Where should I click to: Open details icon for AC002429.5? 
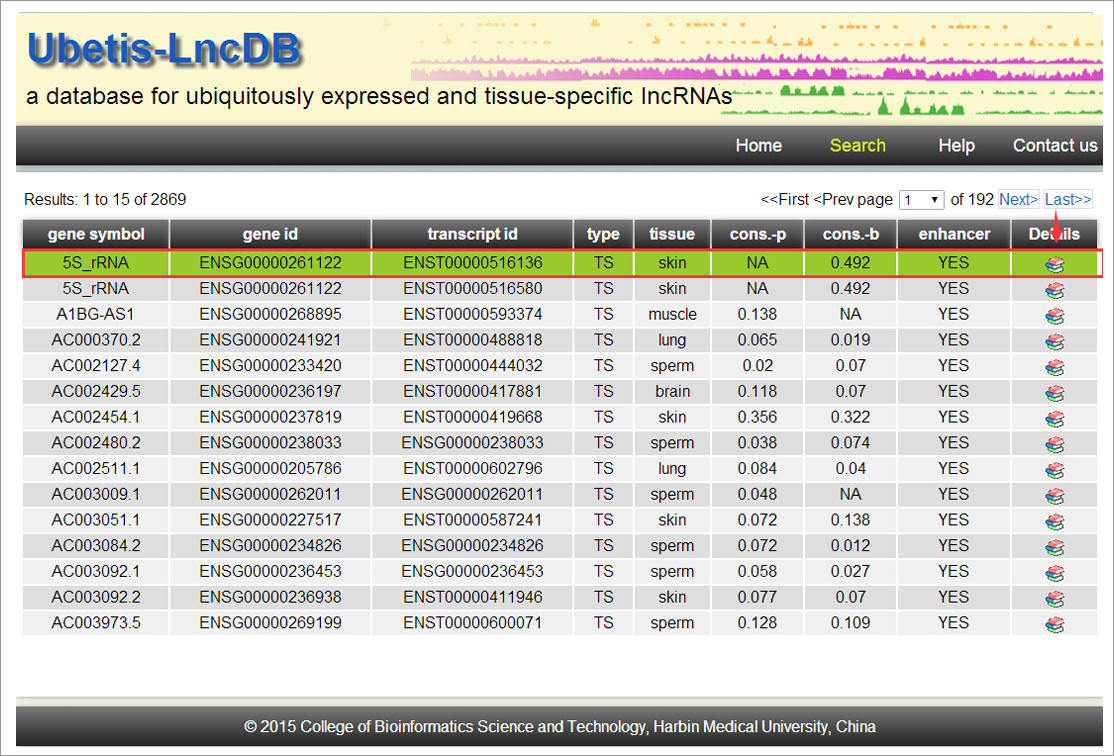(x=1054, y=392)
